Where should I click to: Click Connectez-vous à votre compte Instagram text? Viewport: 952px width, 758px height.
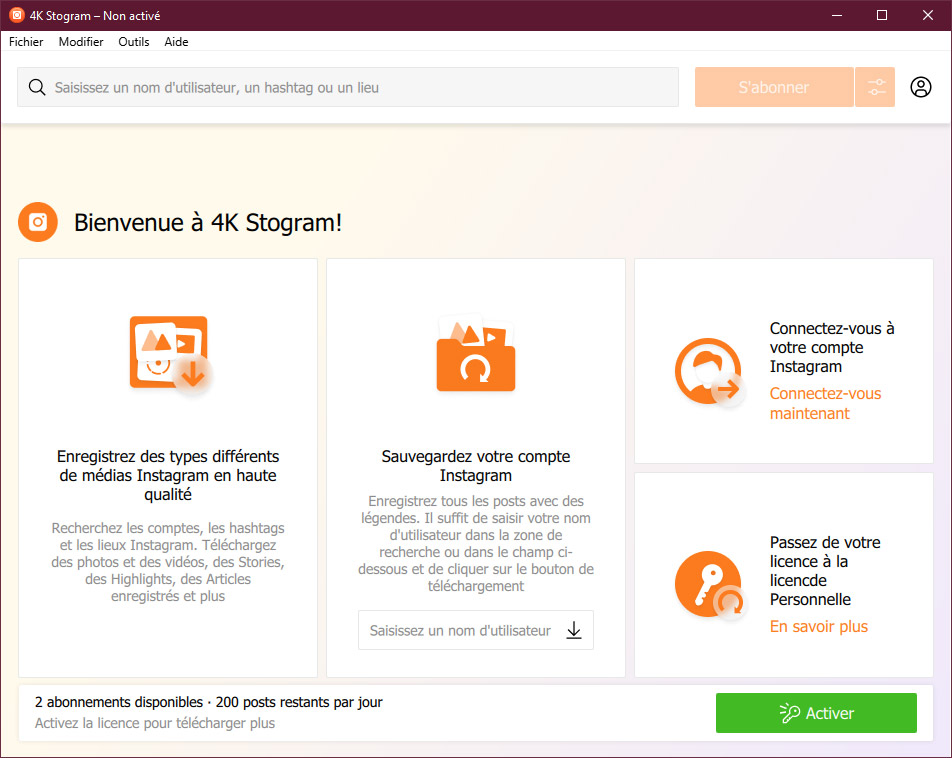832,347
